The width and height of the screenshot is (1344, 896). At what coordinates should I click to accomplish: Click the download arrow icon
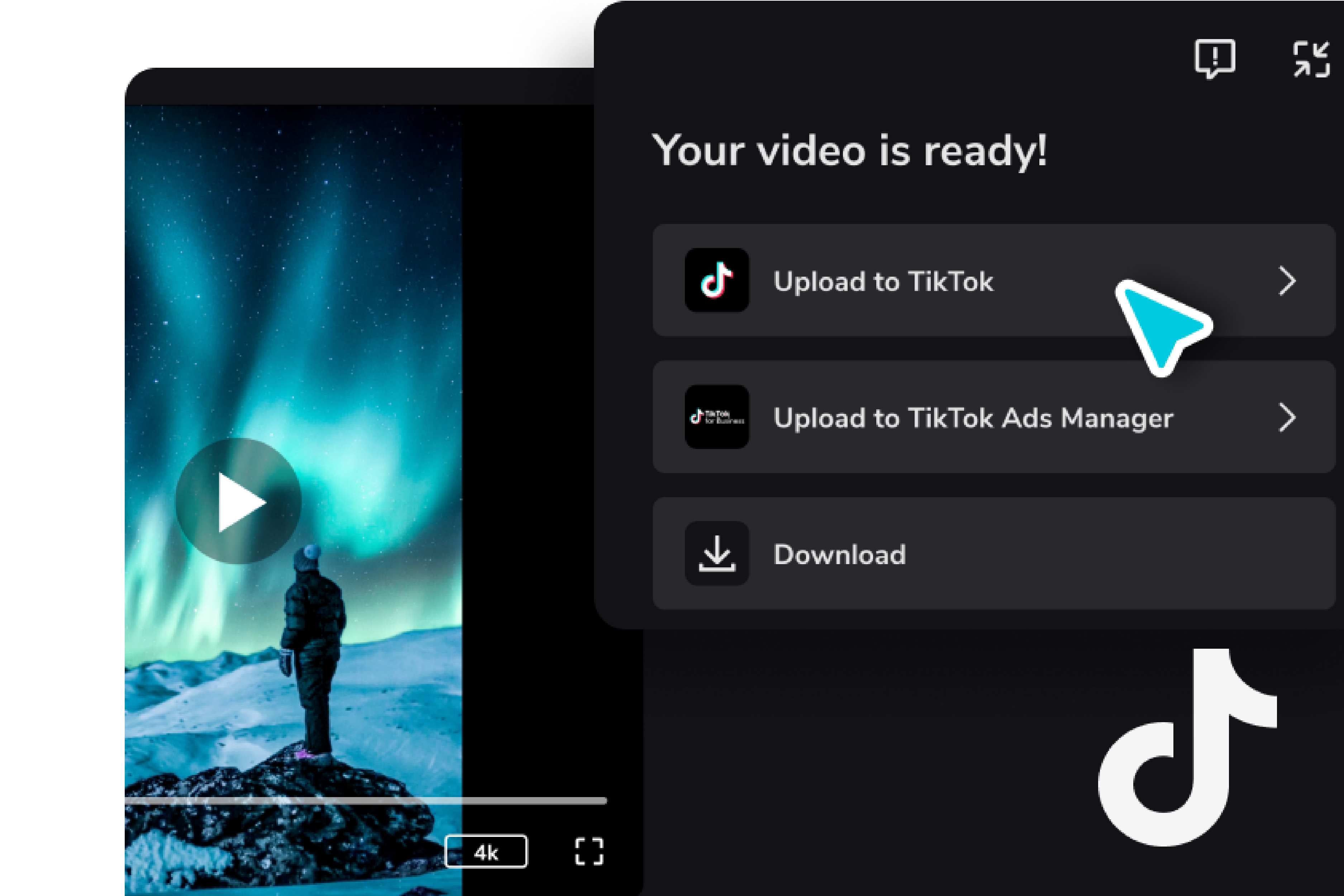tap(717, 553)
